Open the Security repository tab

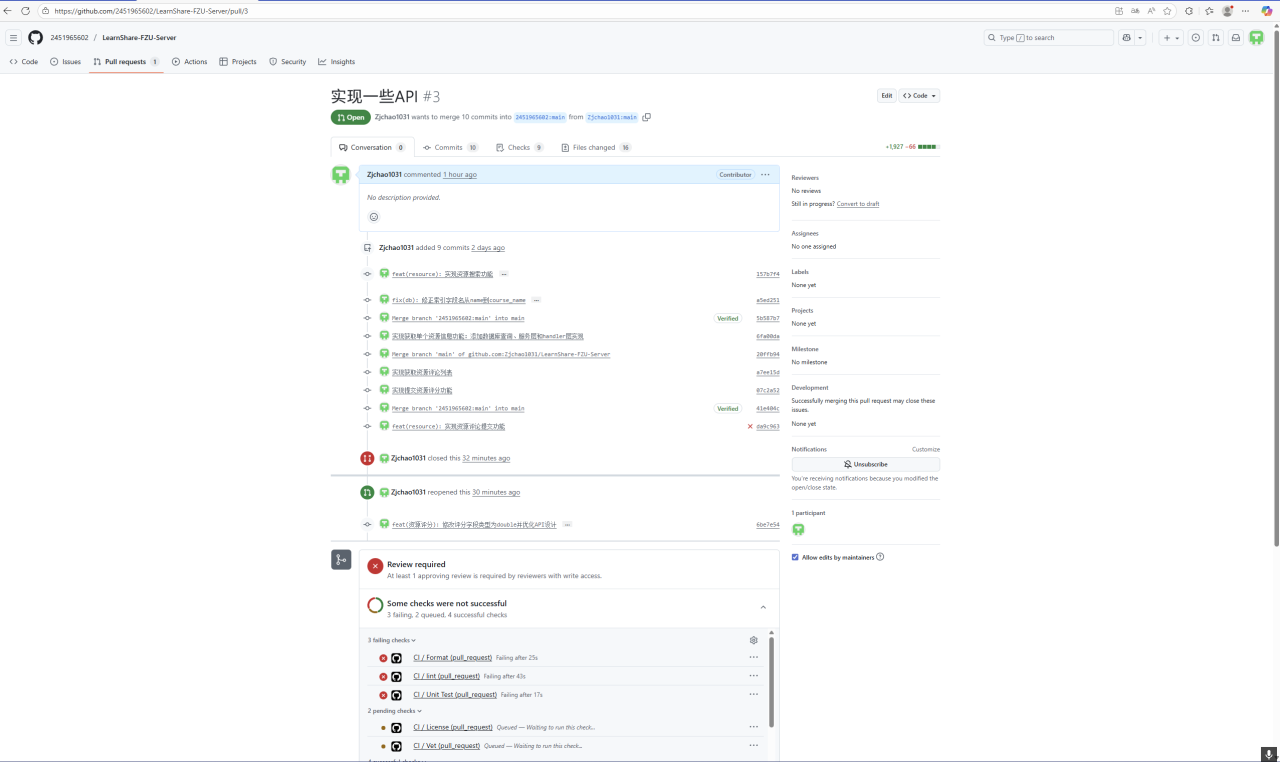pos(288,62)
